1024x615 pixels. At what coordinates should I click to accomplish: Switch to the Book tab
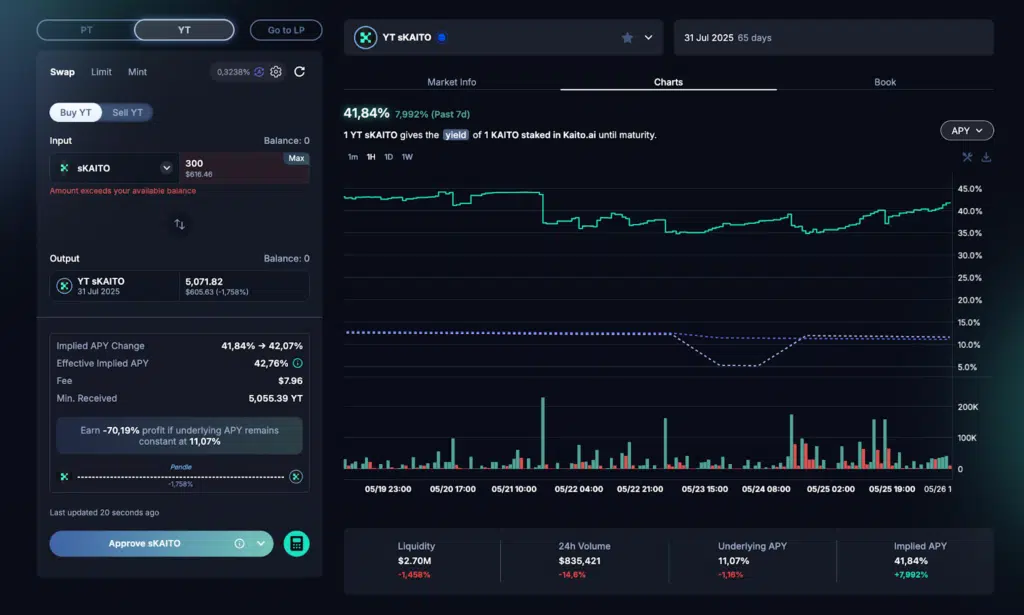coord(885,82)
